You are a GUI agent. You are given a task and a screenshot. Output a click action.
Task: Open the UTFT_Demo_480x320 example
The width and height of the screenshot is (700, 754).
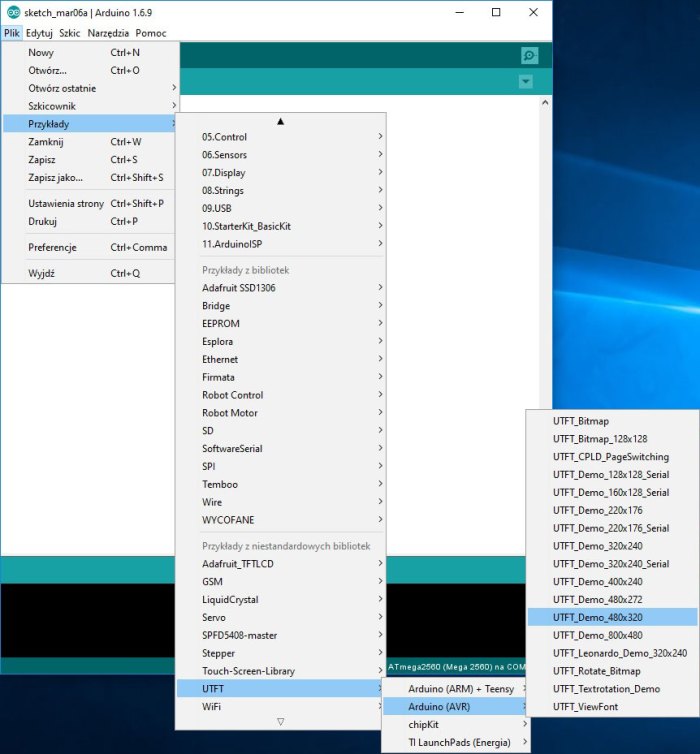612,617
